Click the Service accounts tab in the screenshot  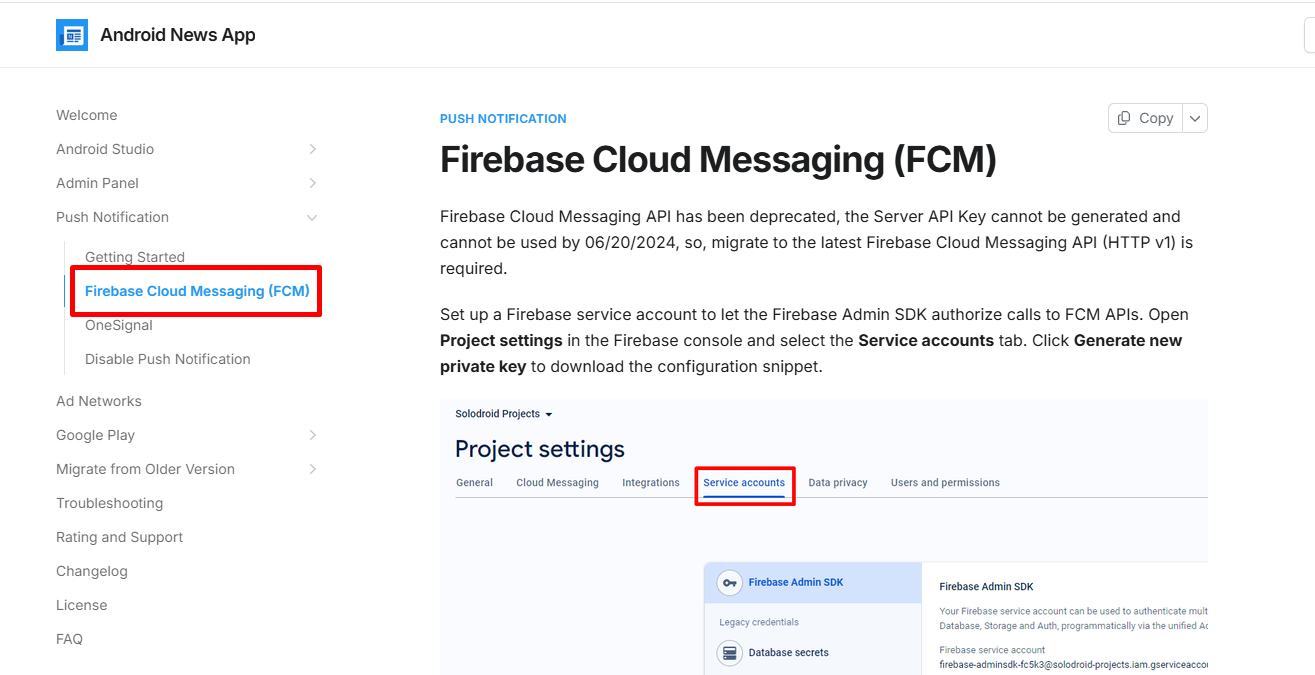tap(744, 483)
